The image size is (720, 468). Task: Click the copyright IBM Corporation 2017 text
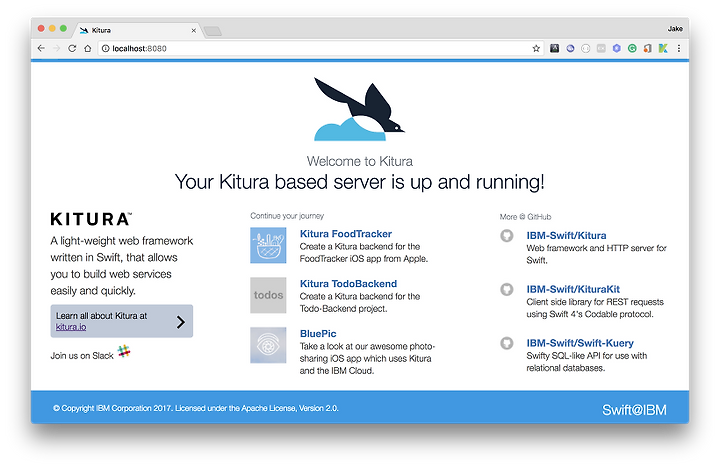coord(196,408)
